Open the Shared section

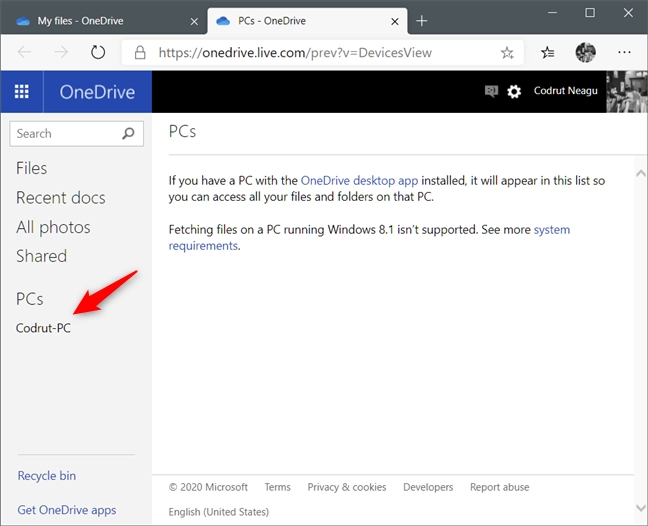tap(41, 256)
